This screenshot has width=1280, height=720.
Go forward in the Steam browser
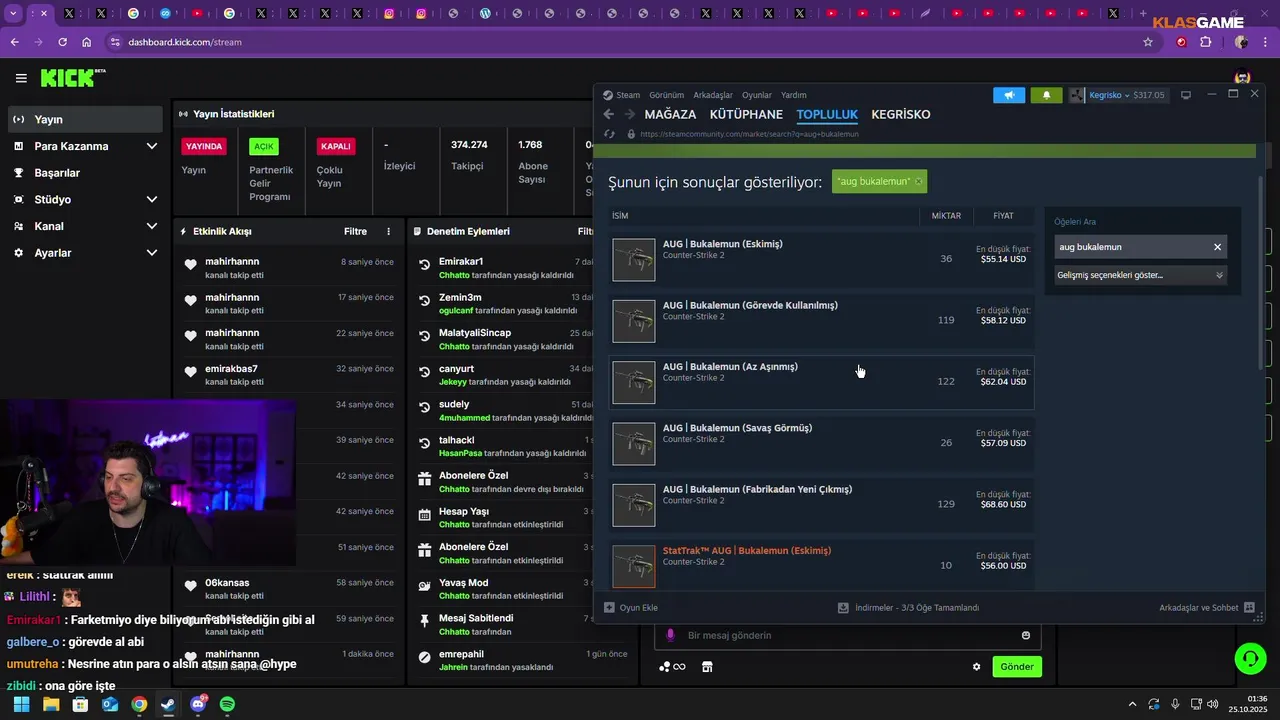628,115
